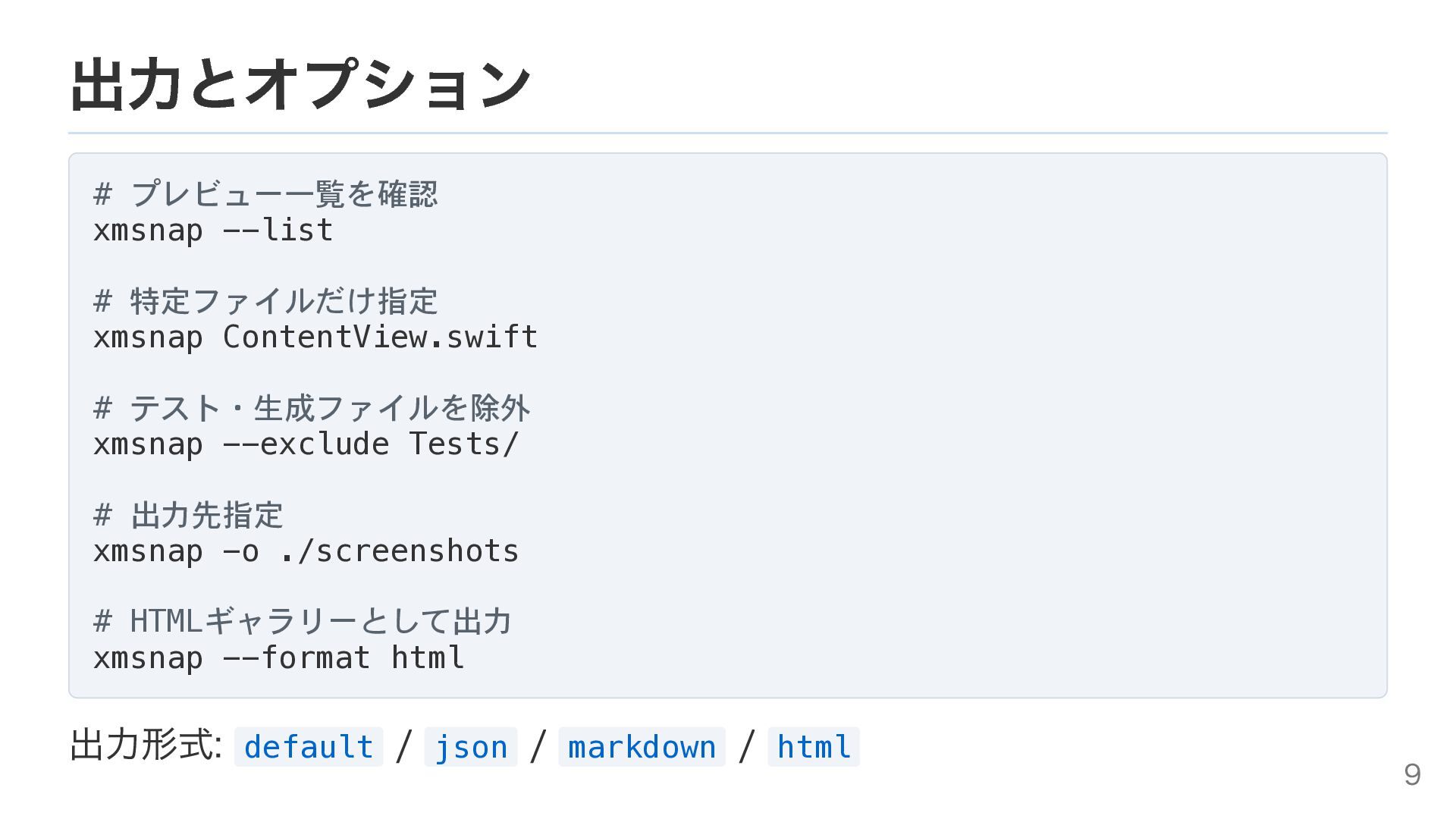The image size is (1456, 819).
Task: Click the slash between default and json
Action: pyautogui.click(x=403, y=746)
